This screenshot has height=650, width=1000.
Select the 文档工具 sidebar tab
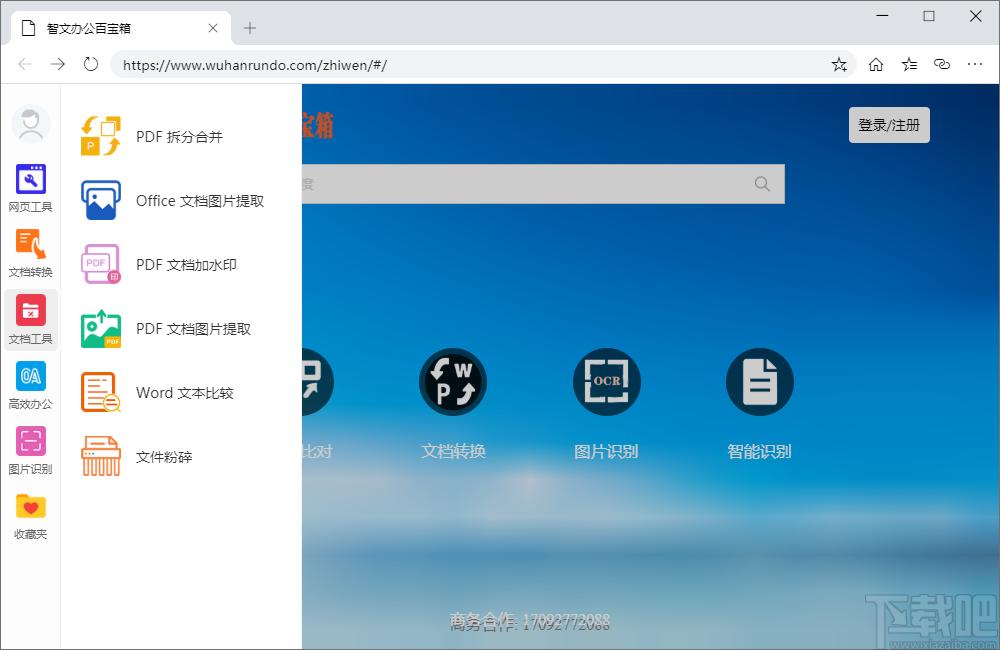tap(30, 319)
